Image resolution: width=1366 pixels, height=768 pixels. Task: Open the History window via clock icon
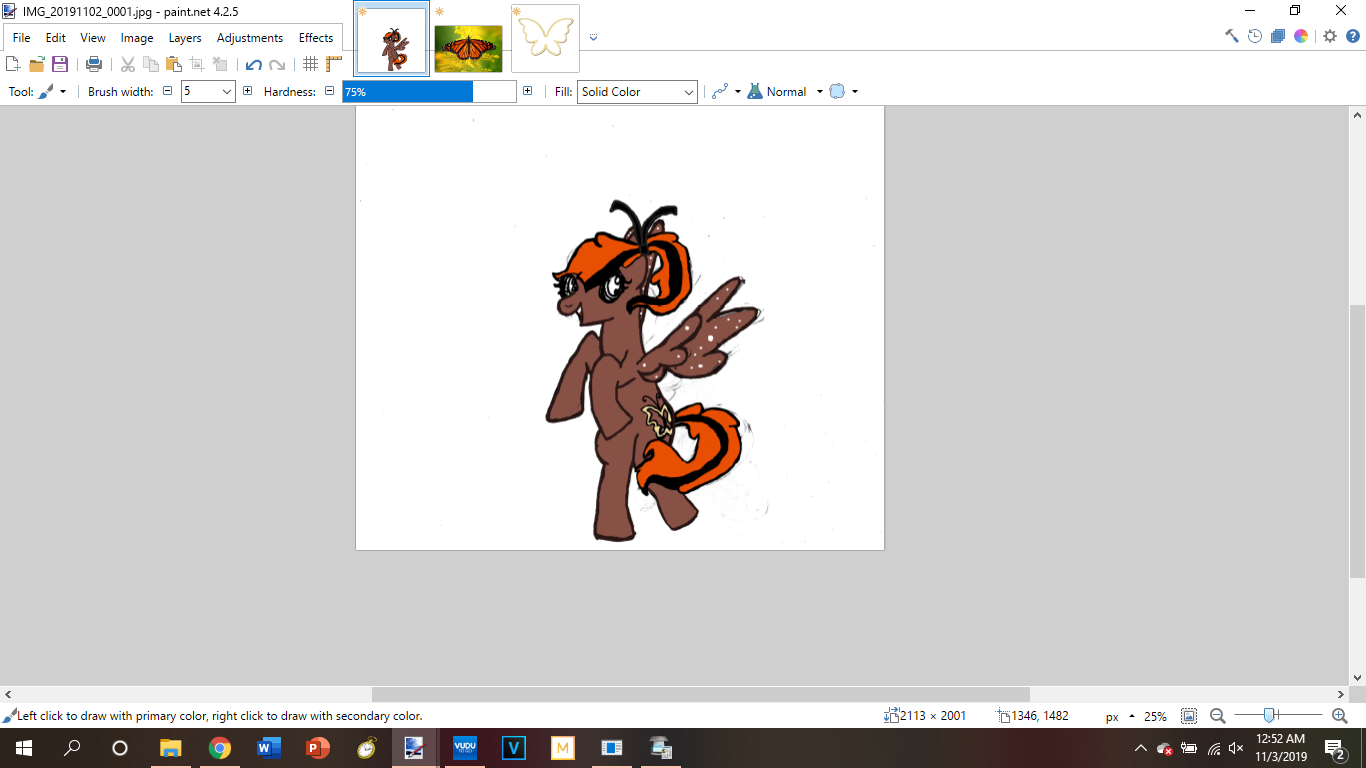point(1255,36)
